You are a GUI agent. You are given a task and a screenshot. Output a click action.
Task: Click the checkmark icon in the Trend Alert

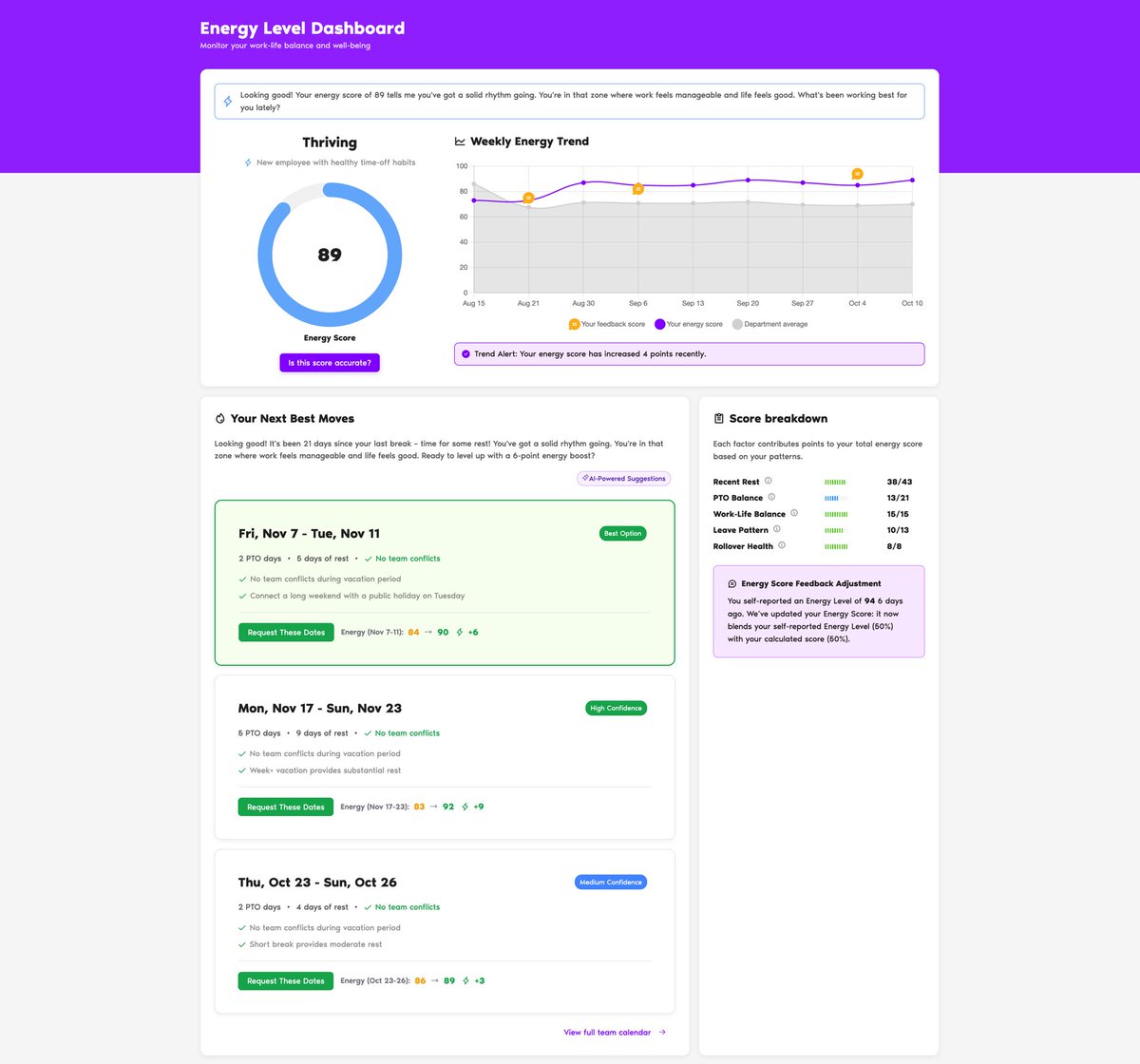[465, 353]
